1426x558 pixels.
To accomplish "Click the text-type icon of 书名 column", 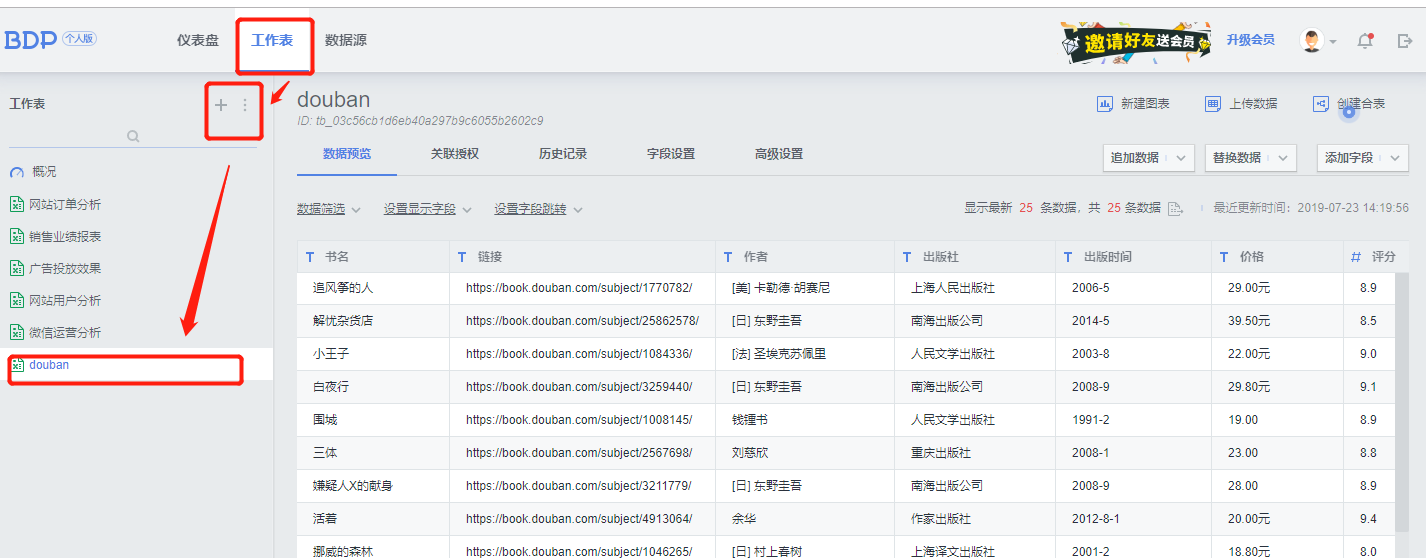I will 310,257.
